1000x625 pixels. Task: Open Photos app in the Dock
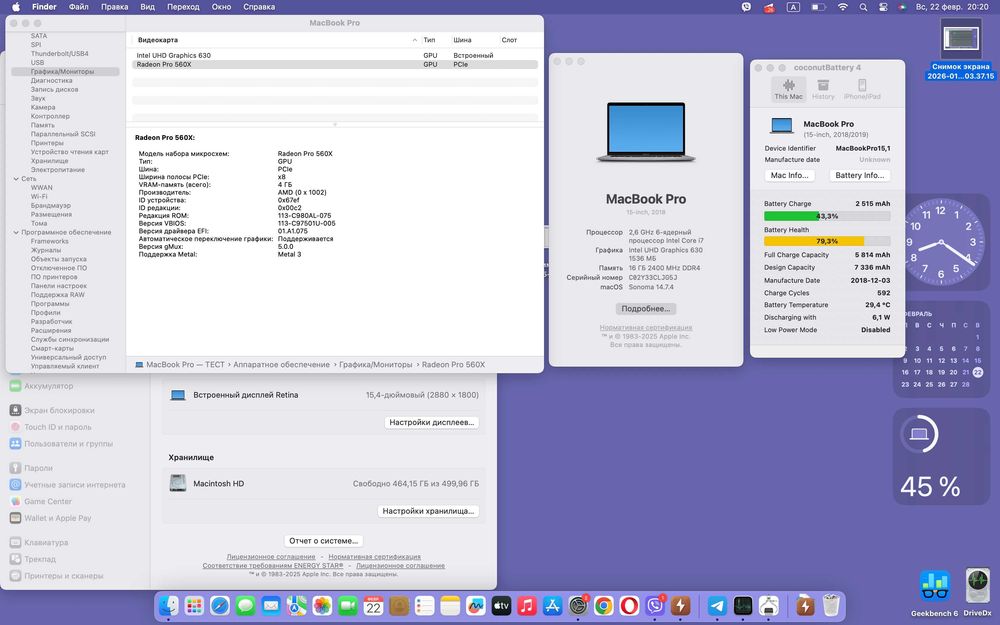tap(322, 605)
